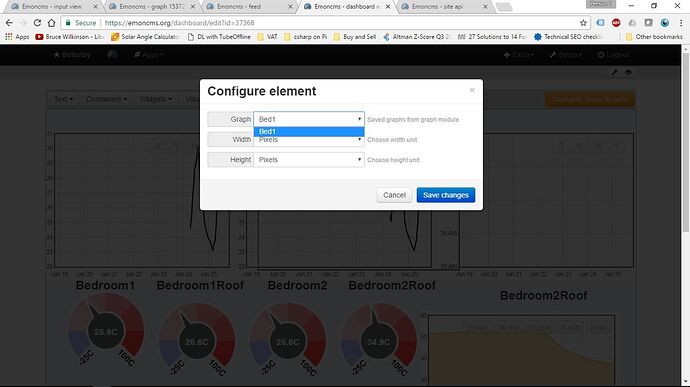Expand the Height unit dropdown
The width and height of the screenshot is (690, 387).
(309, 160)
